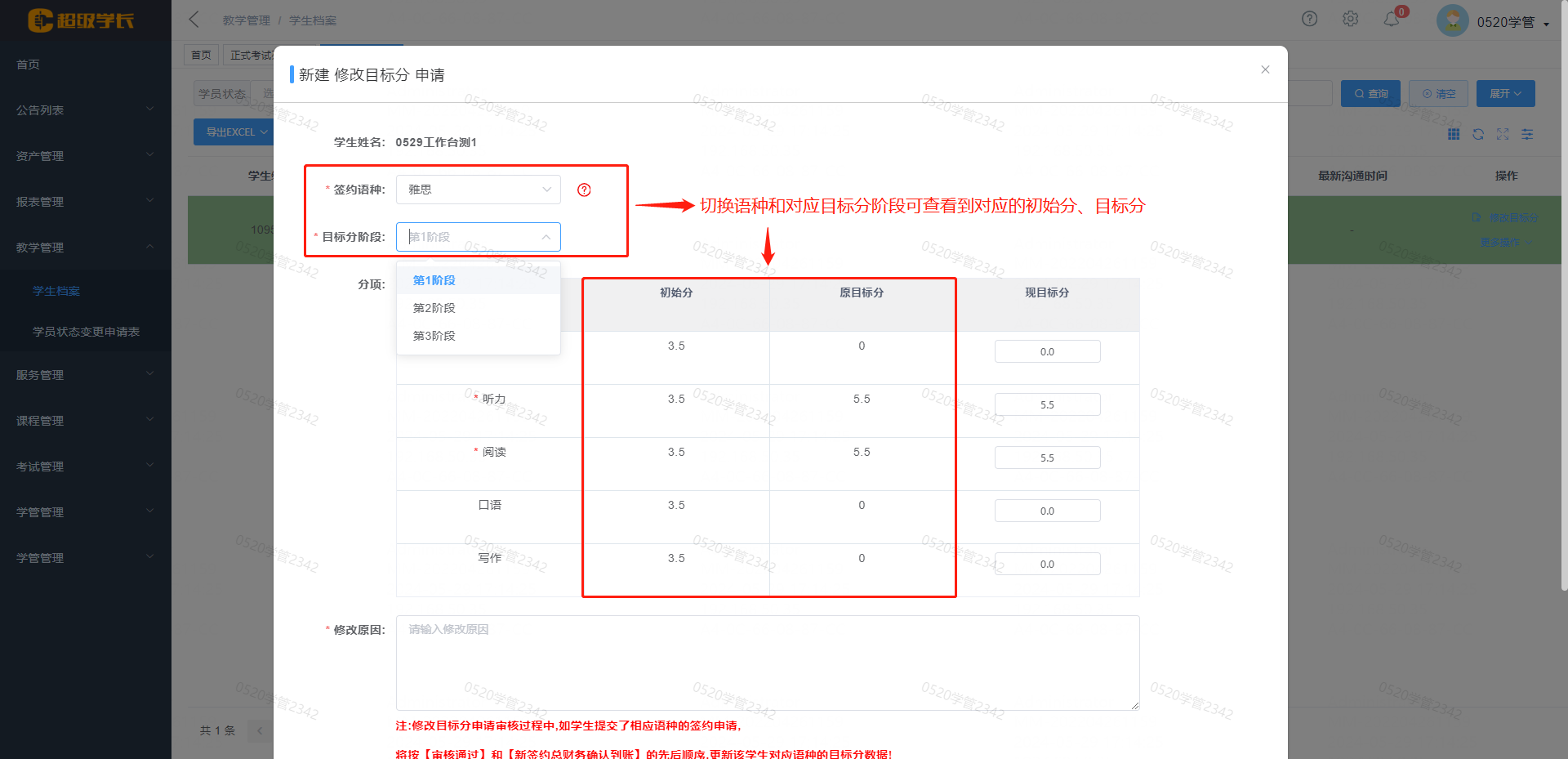Image resolution: width=1568 pixels, height=759 pixels.
Task: Click the grid view icon above the table
Action: pos(1454,134)
